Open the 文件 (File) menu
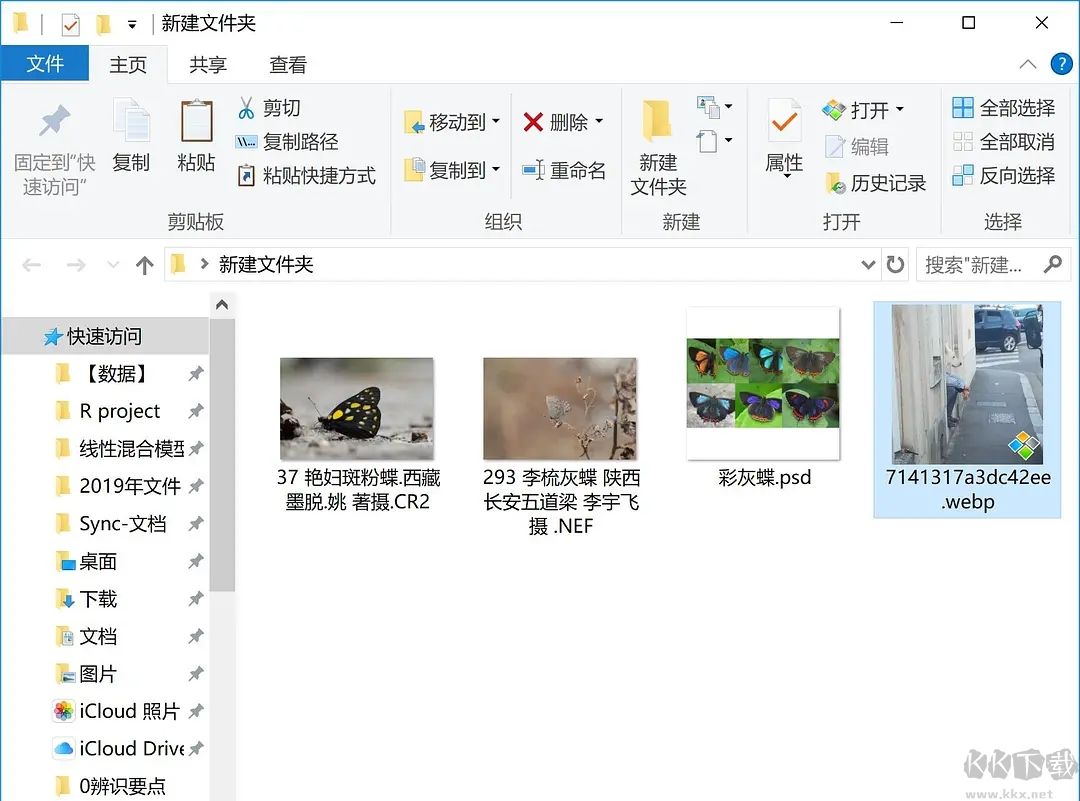 click(x=45, y=64)
